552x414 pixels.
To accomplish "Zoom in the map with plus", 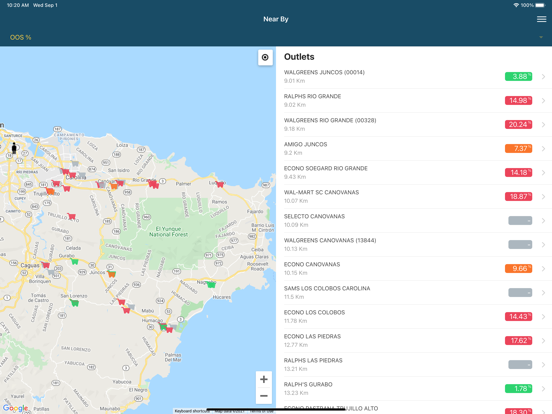I will [x=264, y=379].
